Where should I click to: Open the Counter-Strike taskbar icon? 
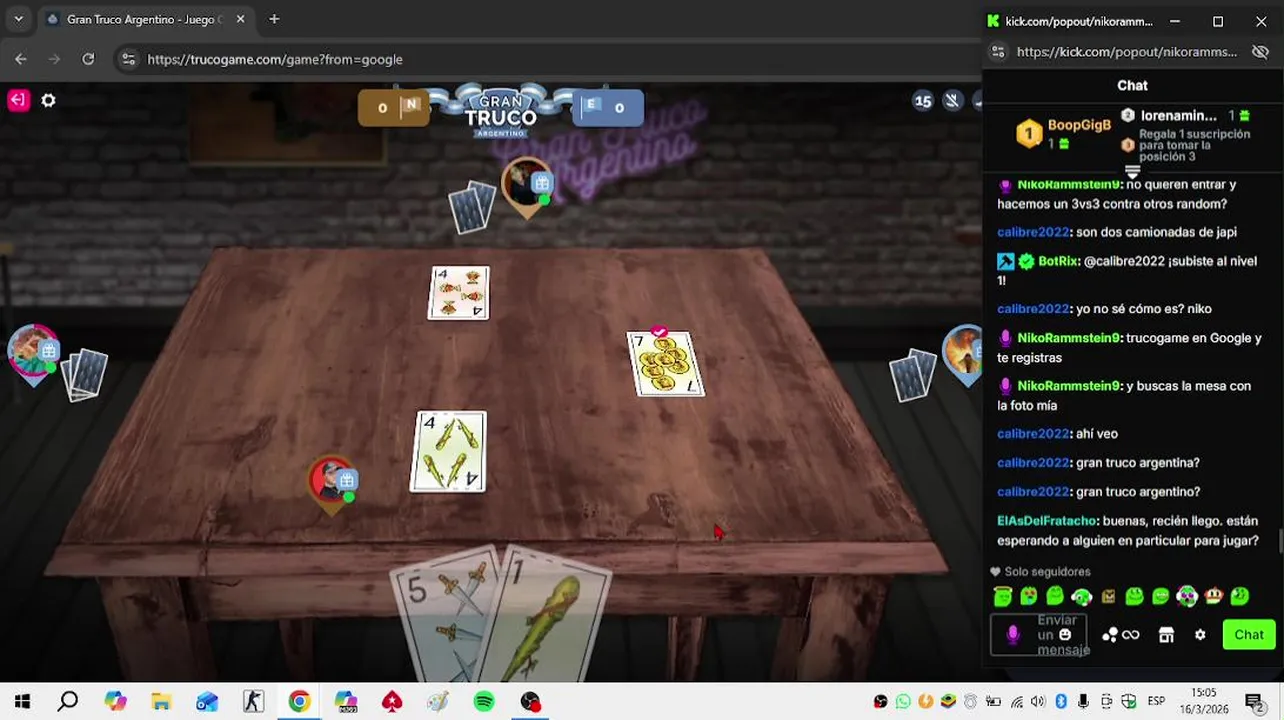coord(253,701)
